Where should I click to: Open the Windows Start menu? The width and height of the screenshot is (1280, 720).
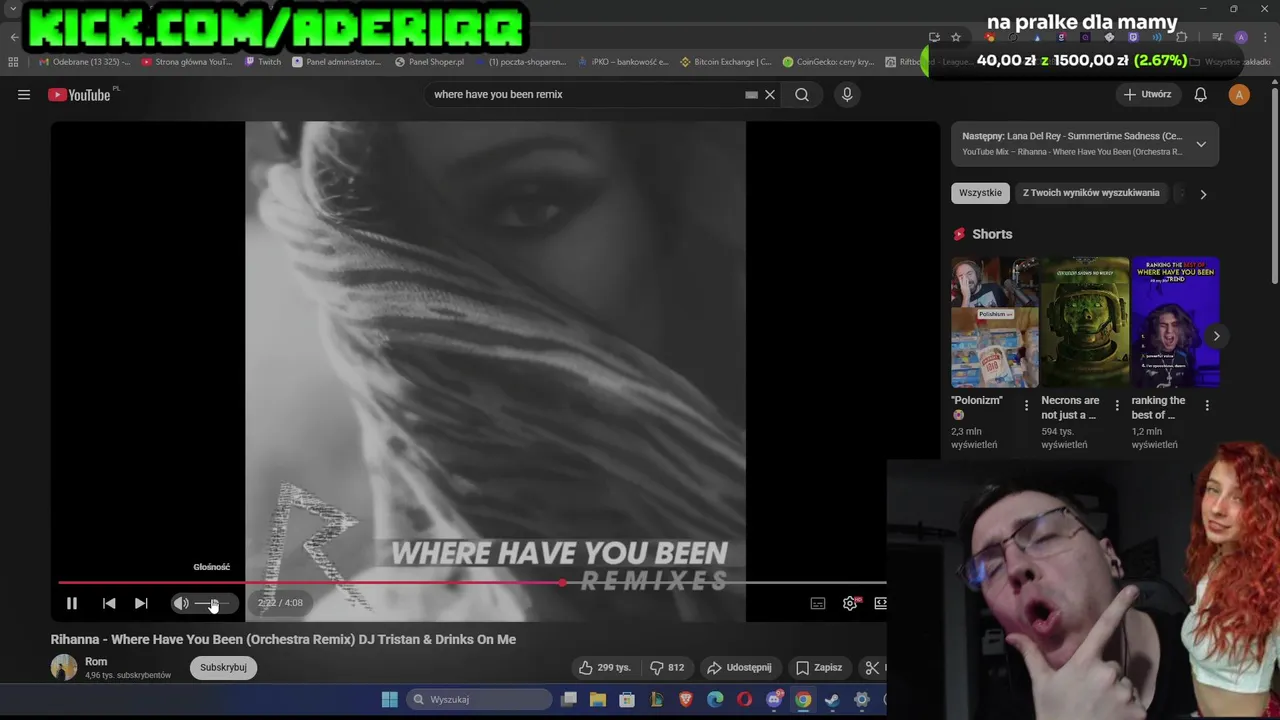(390, 699)
